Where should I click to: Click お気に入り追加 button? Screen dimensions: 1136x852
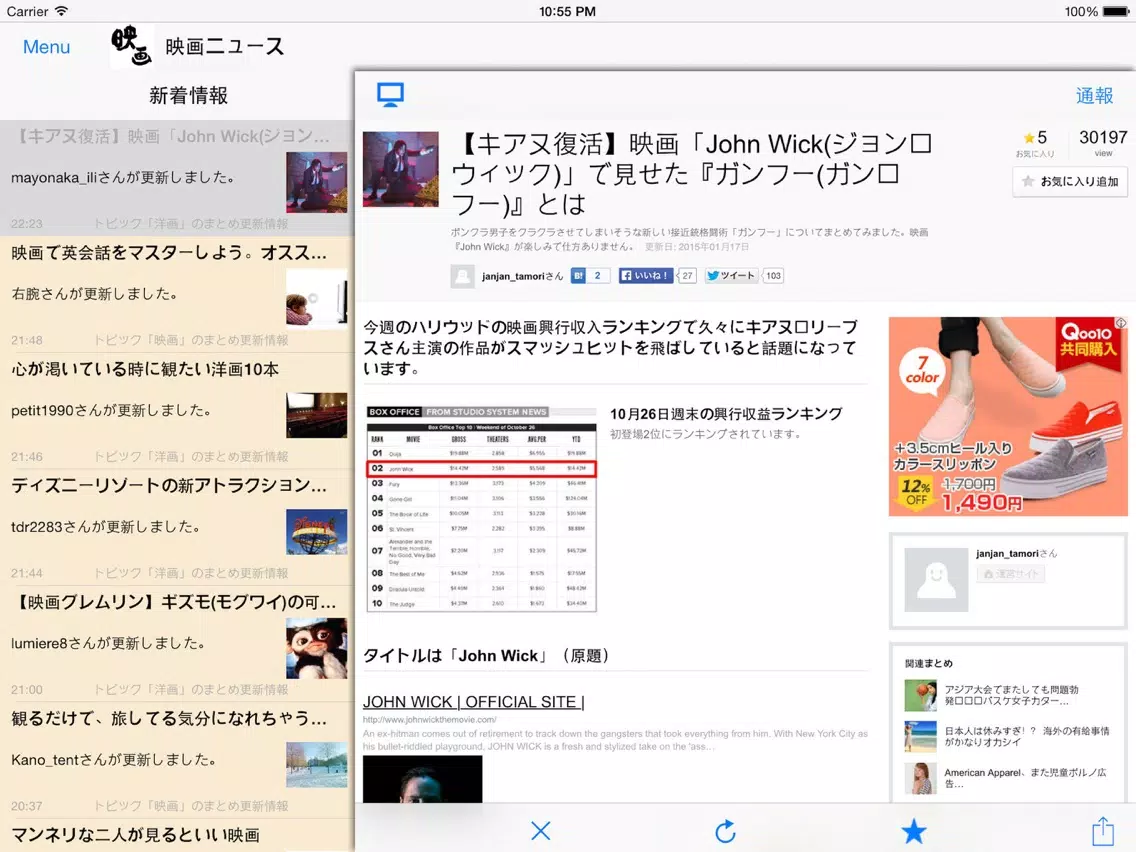pos(1070,181)
